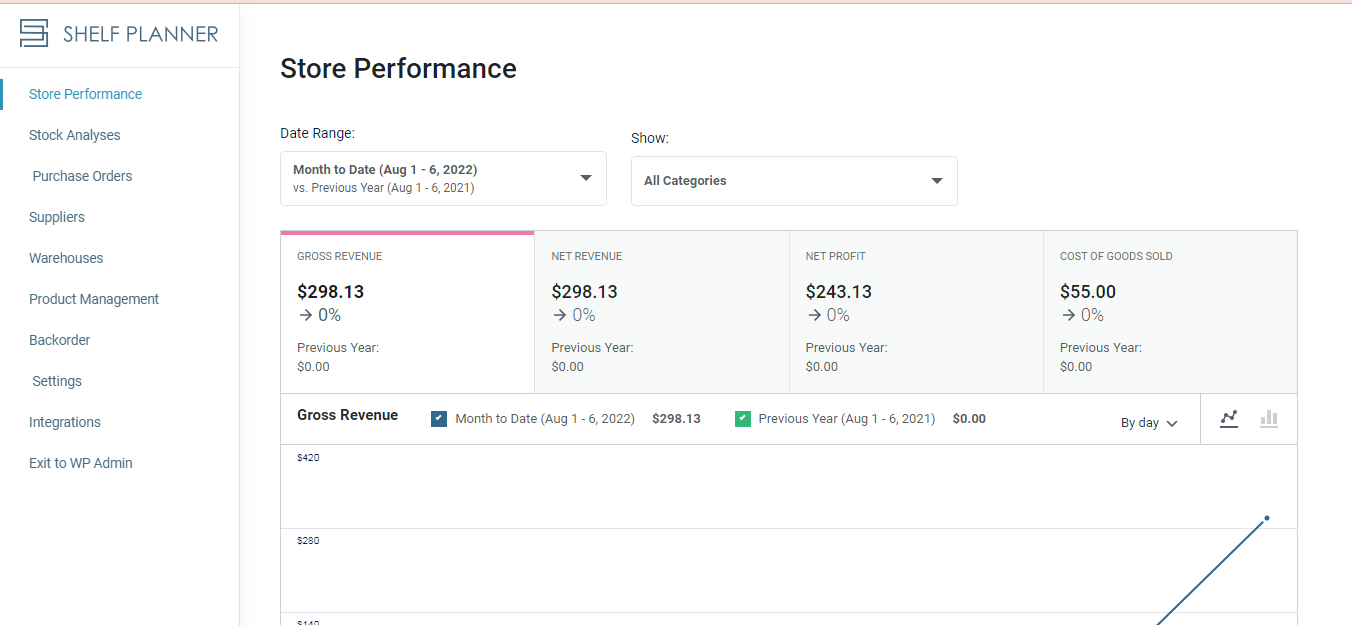Select the Net Revenue summary tab
This screenshot has height=626, width=1352.
[662, 313]
